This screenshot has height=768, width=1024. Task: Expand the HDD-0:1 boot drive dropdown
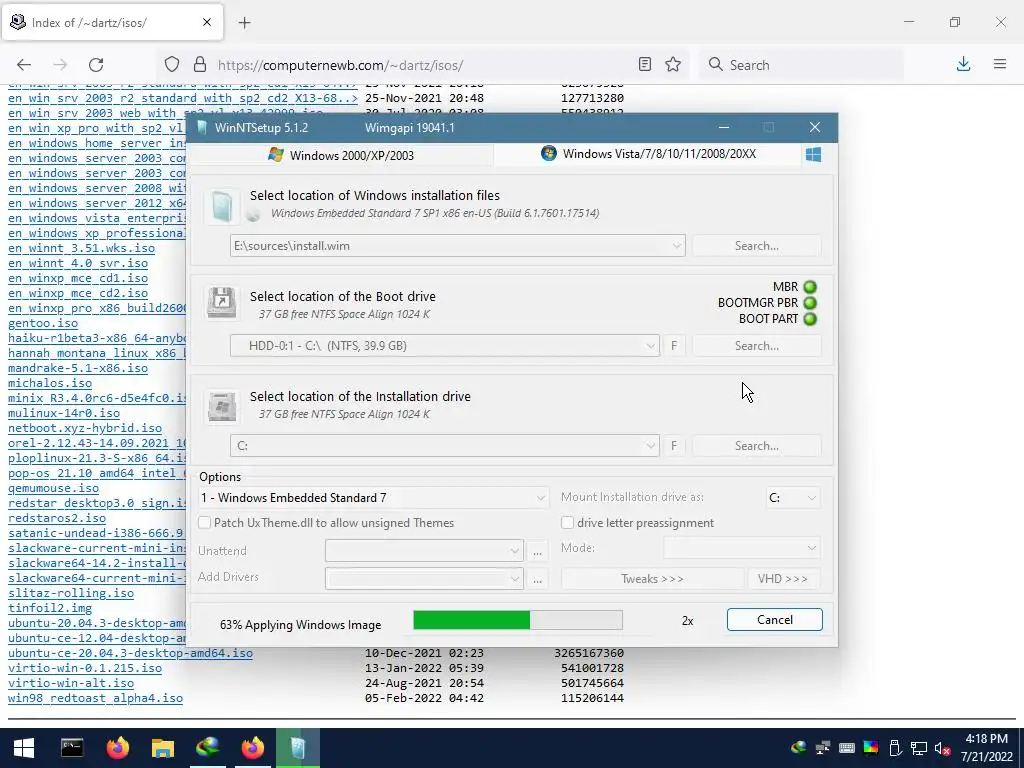pyautogui.click(x=650, y=346)
